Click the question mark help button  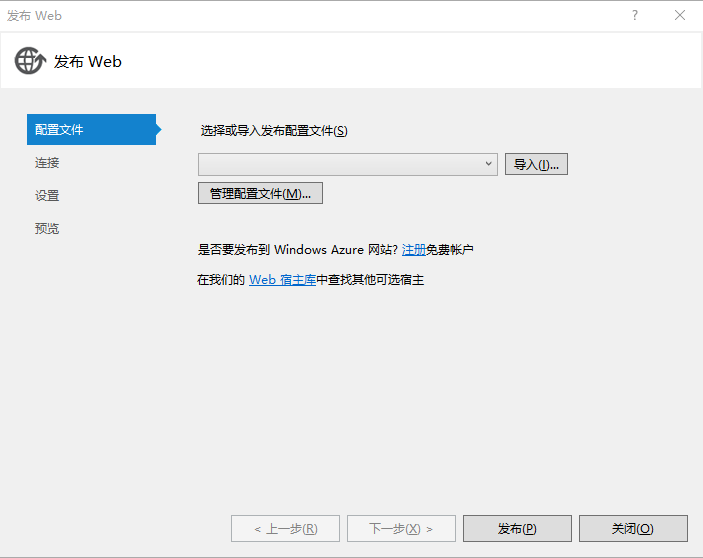pyautogui.click(x=635, y=15)
